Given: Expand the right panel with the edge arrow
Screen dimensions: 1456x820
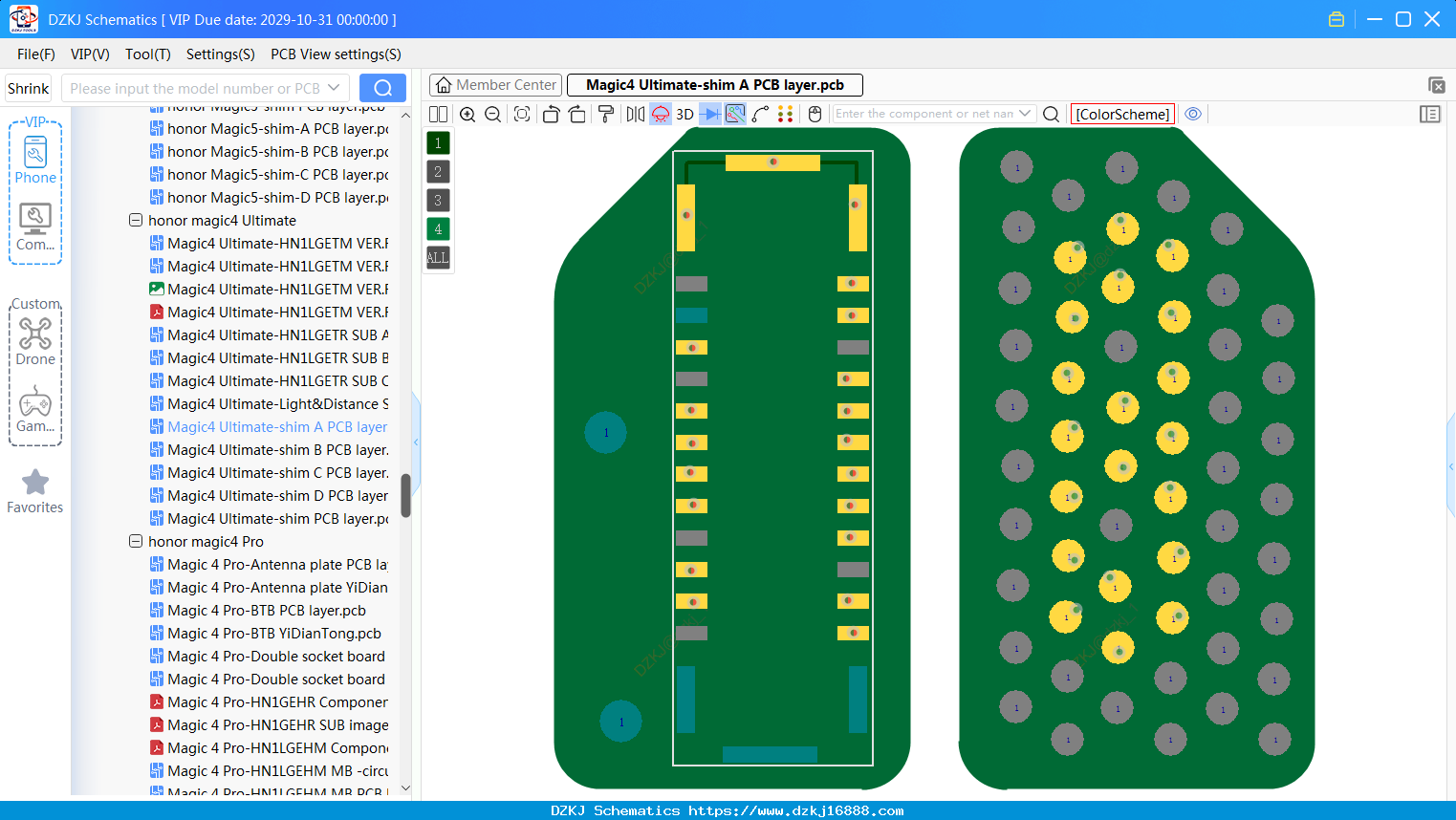Looking at the screenshot, I should [x=1451, y=466].
